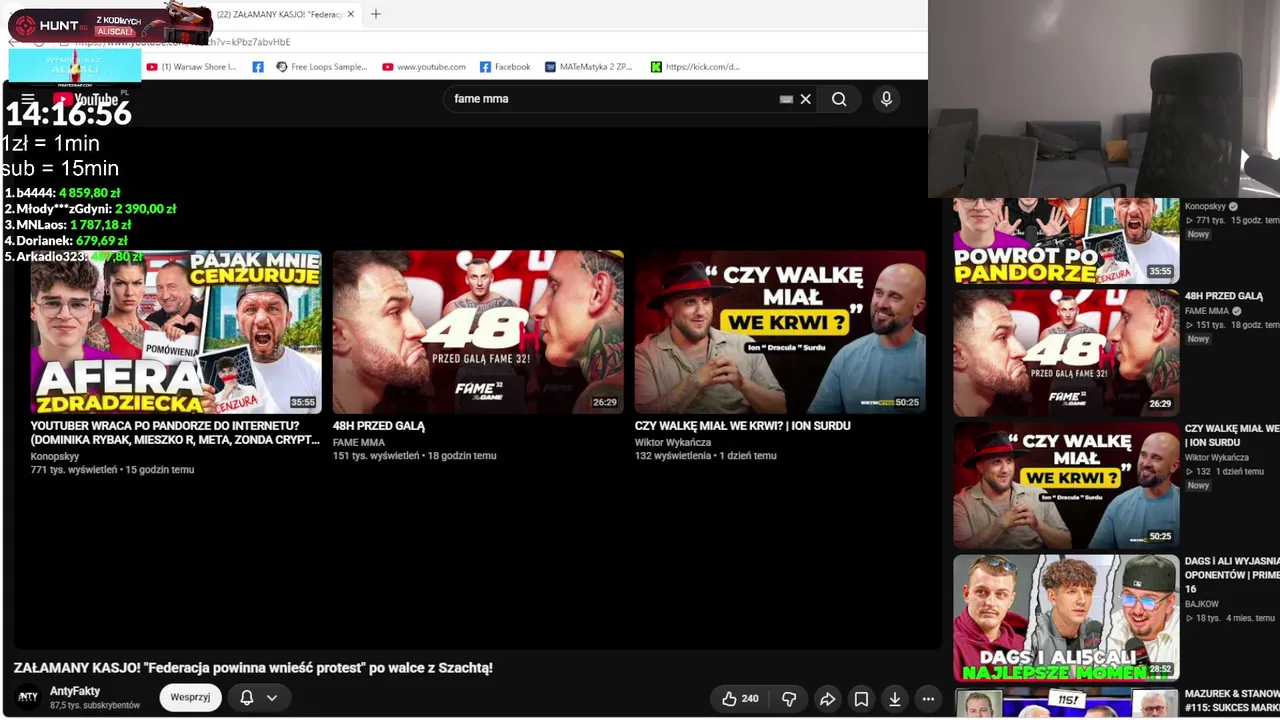1280x720 pixels.
Task: Play the AFERA ZDRADZIECKA end-screen thumbnail
Action: (176, 332)
